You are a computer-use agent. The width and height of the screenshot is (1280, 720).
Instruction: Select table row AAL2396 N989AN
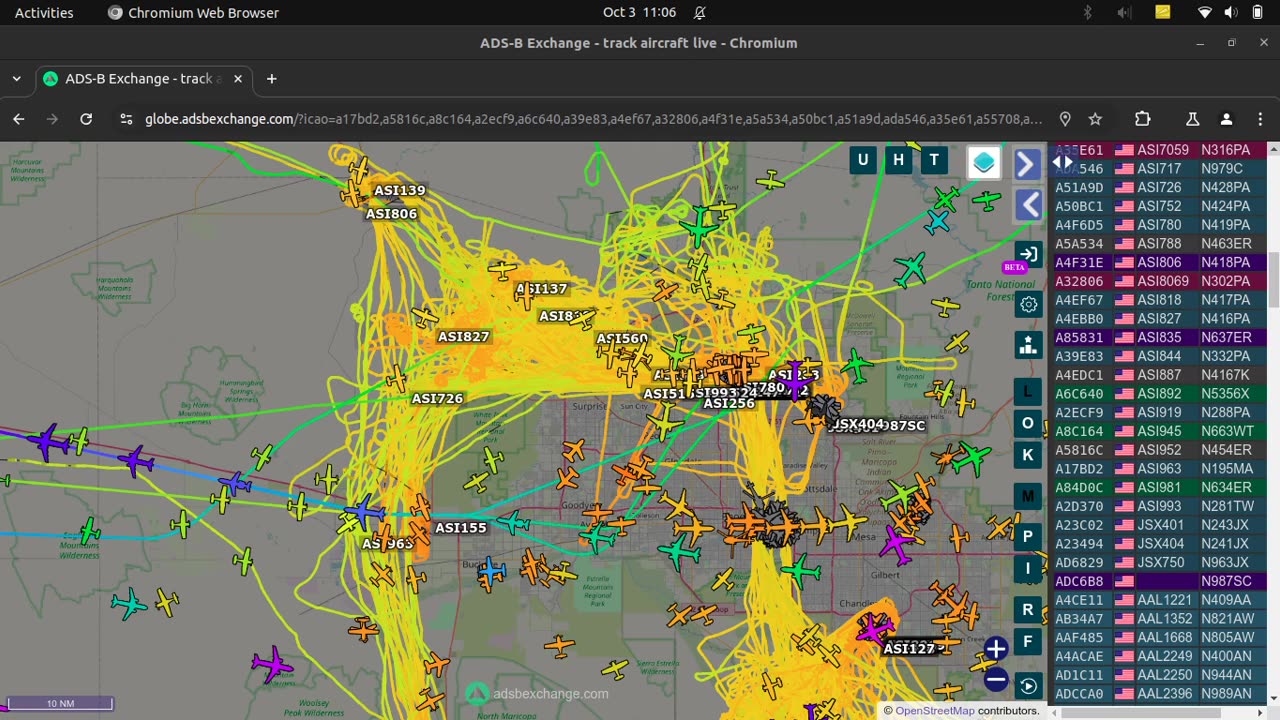[1160, 694]
